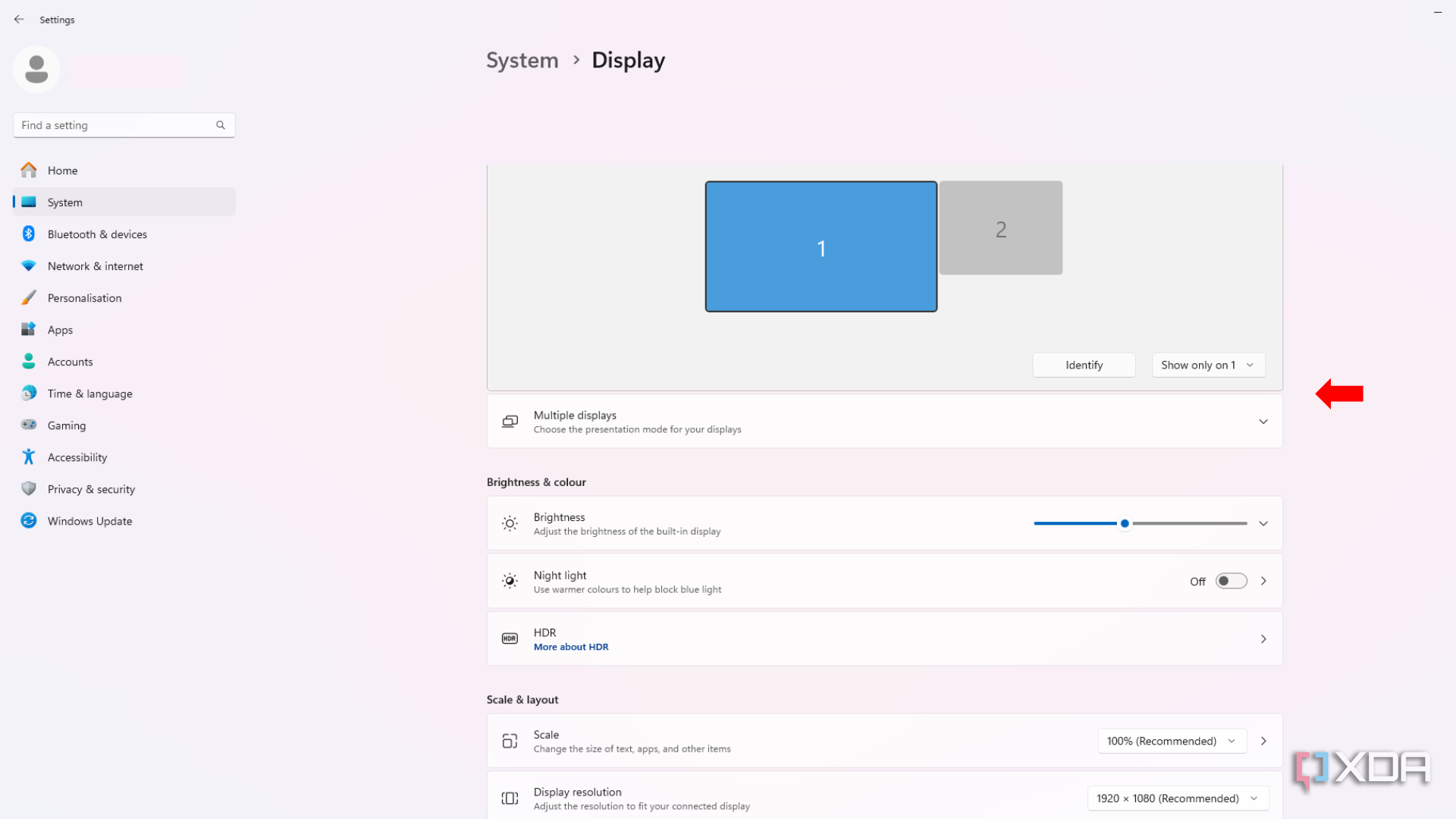The image size is (1456, 819).
Task: Open Accessibility settings
Action: [x=77, y=457]
